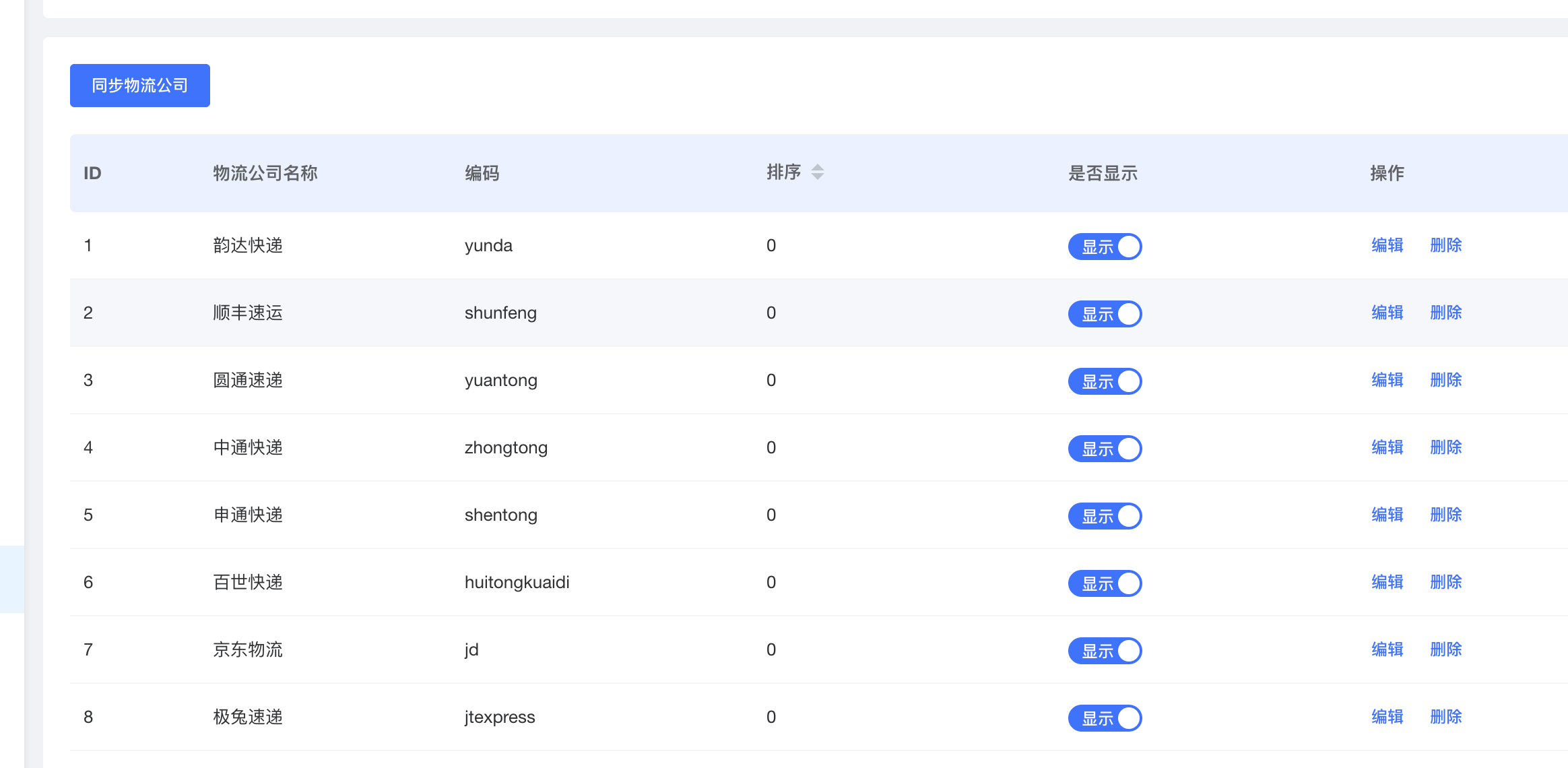The width and height of the screenshot is (1568, 768).
Task: Click the 同步物流公司 button
Action: point(139,86)
